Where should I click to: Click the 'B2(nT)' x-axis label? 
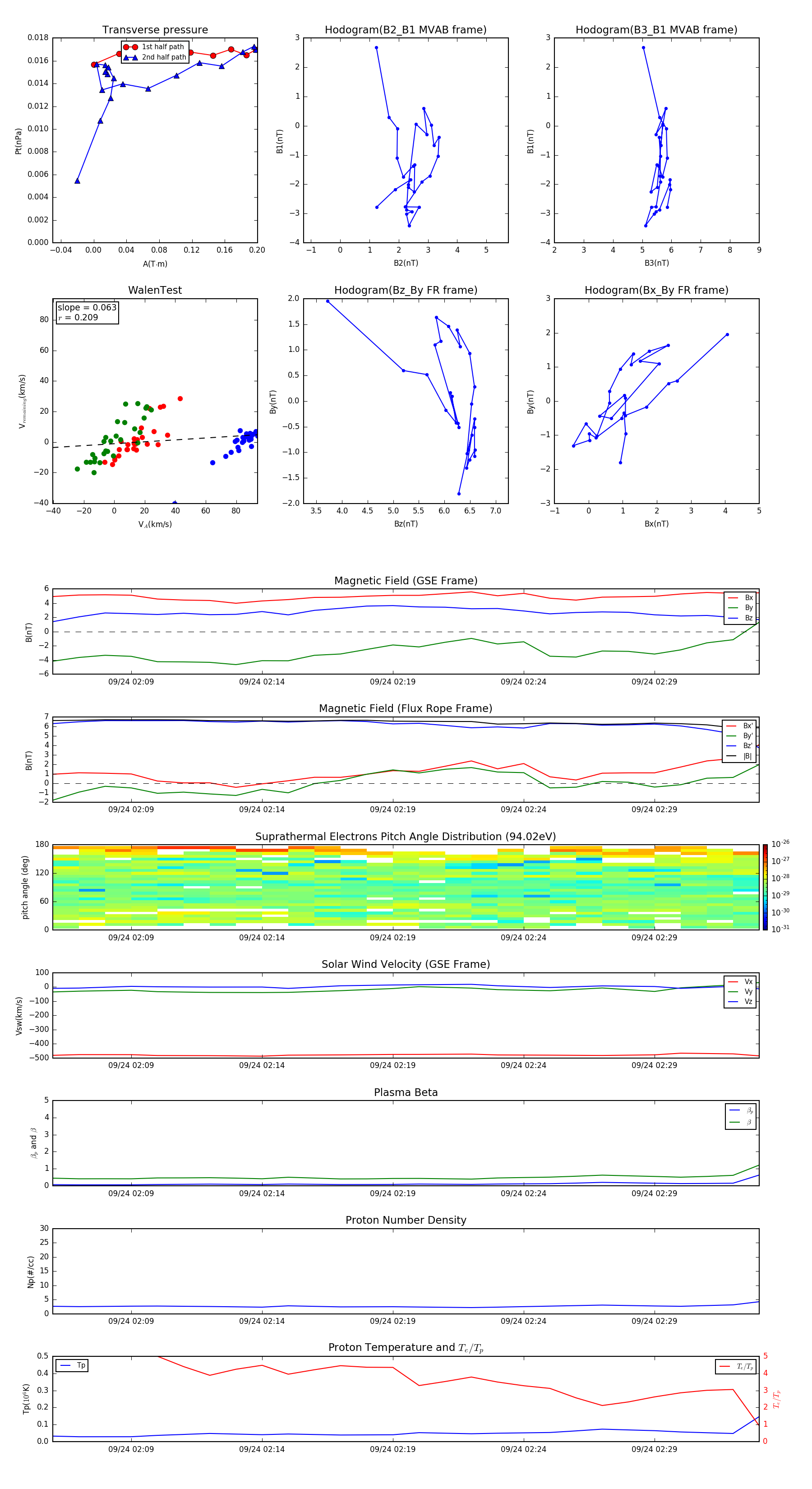[406, 263]
